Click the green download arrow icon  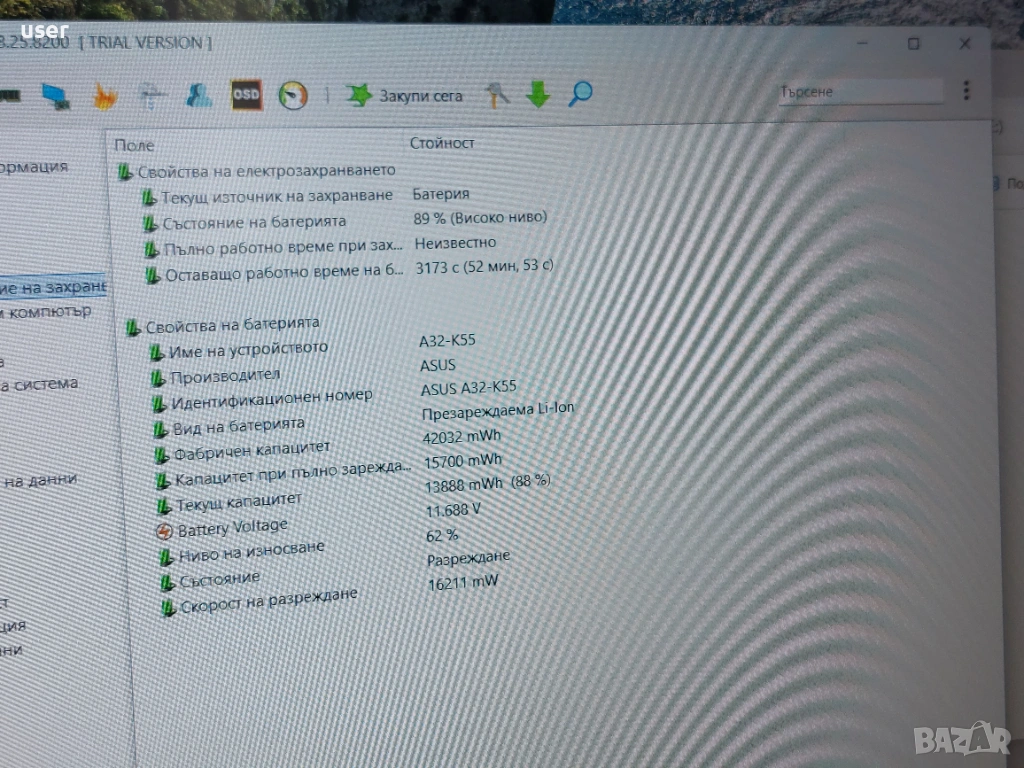537,95
